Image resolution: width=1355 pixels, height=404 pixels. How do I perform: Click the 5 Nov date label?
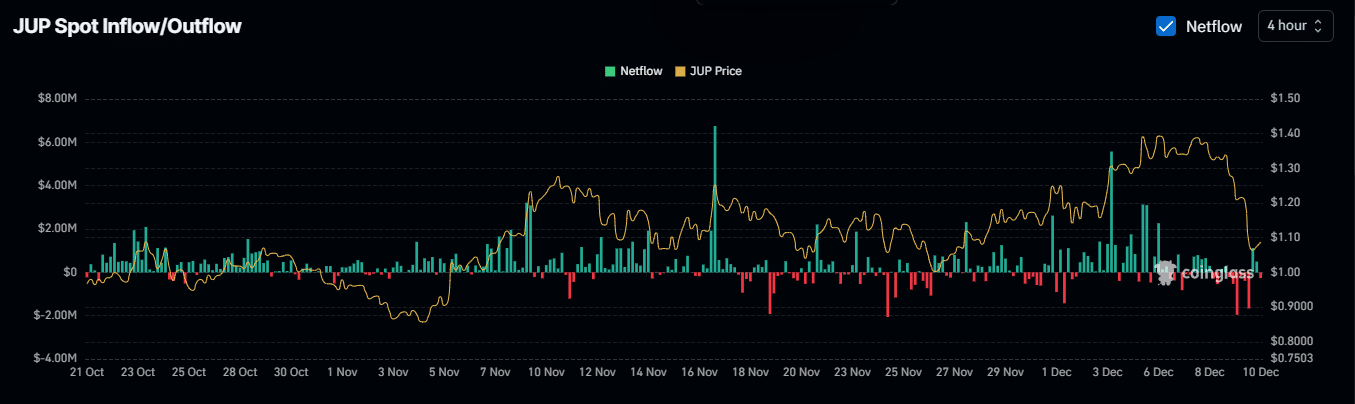443,372
